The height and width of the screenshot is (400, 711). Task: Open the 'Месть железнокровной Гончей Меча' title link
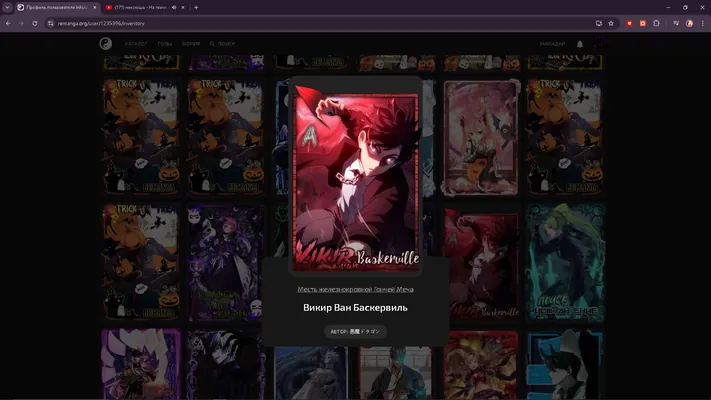[355, 289]
